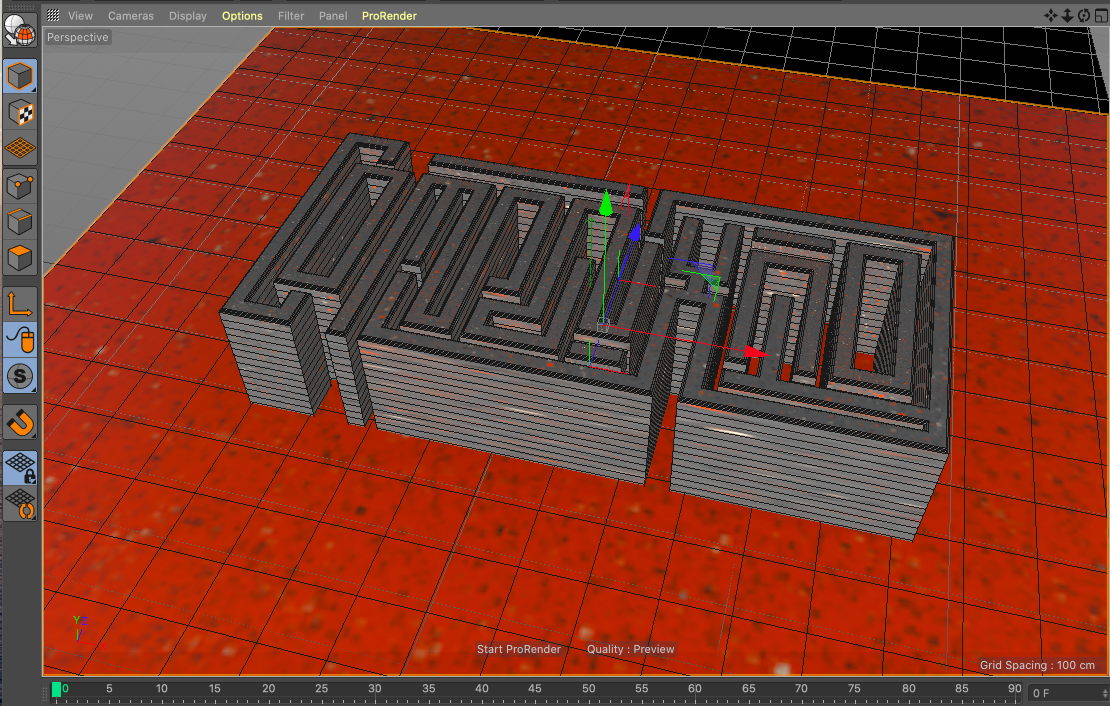1110x706 pixels.
Task: Click frame 75 on the timeline ruler
Action: 854,688
